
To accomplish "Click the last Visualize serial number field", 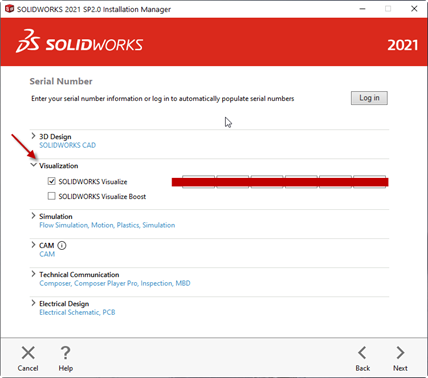I will point(369,182).
